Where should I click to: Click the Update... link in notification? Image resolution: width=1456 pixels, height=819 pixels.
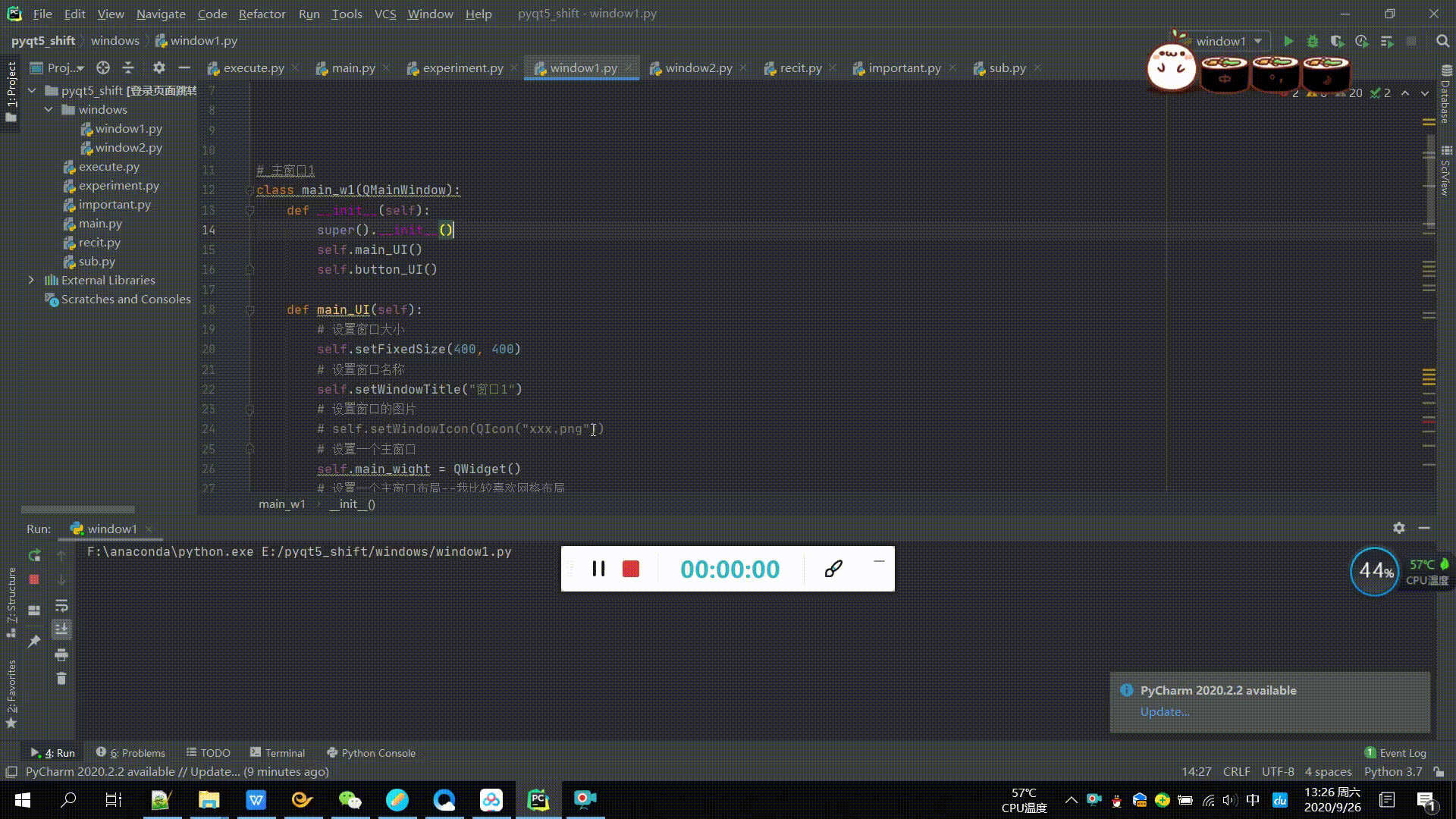coord(1165,711)
